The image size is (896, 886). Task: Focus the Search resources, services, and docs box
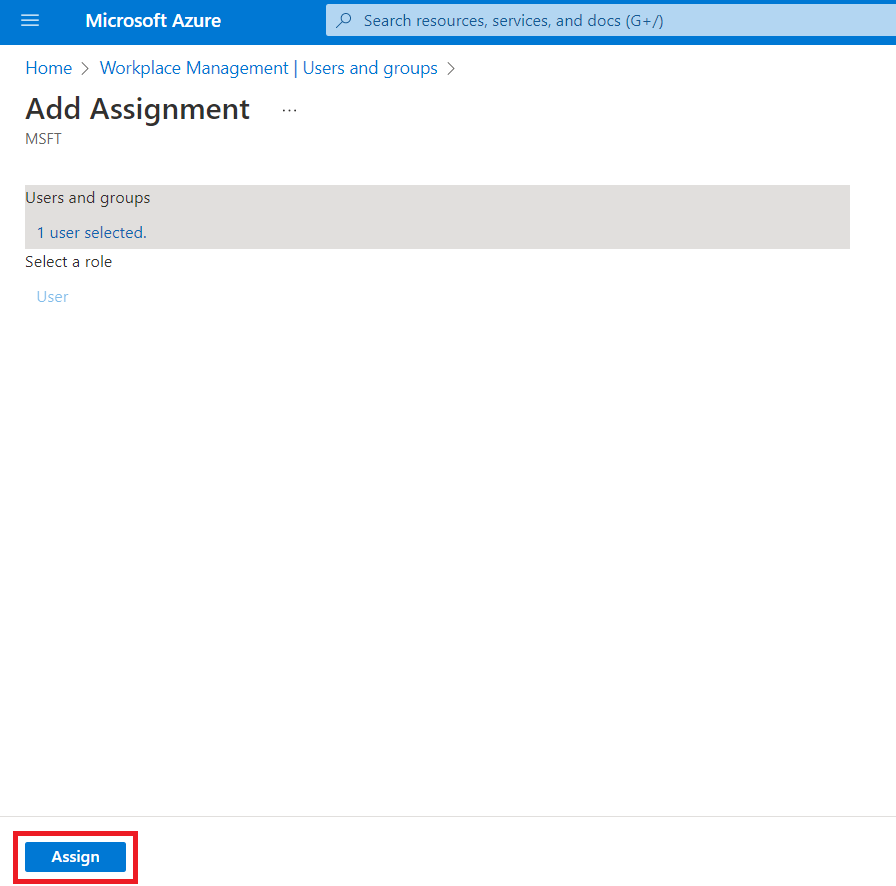click(611, 21)
